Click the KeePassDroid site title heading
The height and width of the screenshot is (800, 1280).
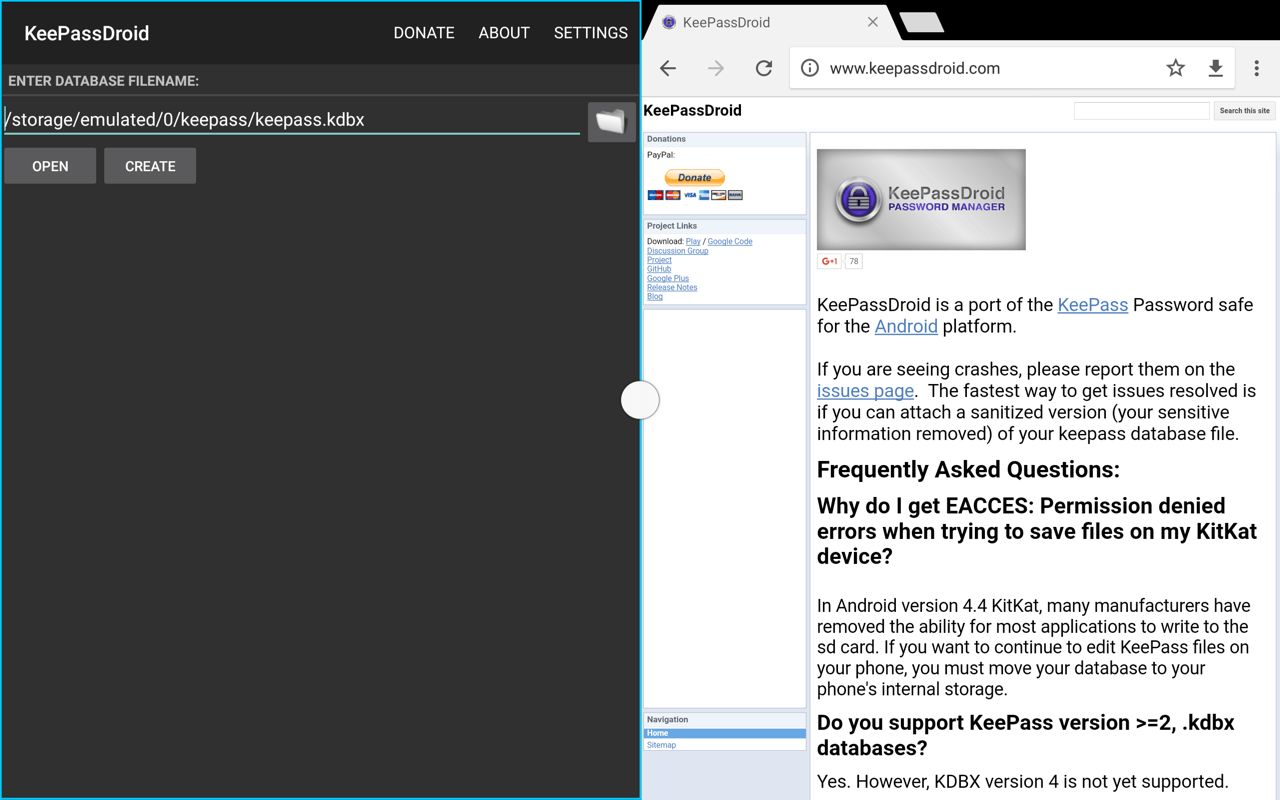pyautogui.click(x=692, y=110)
